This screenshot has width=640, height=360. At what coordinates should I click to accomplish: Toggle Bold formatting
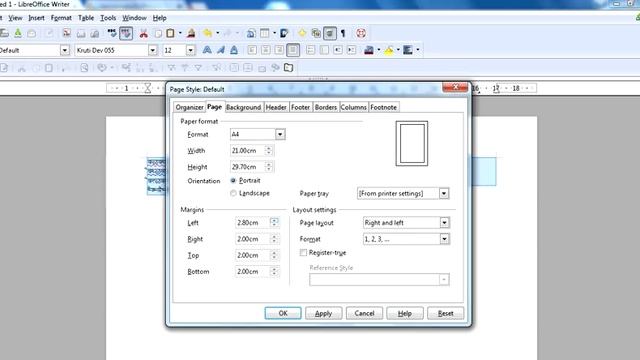click(207, 50)
